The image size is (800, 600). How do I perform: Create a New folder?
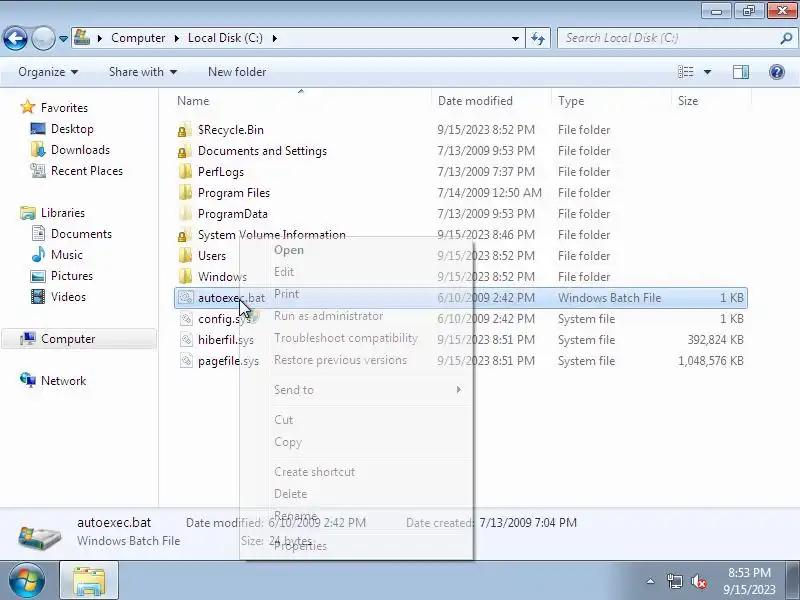(237, 72)
